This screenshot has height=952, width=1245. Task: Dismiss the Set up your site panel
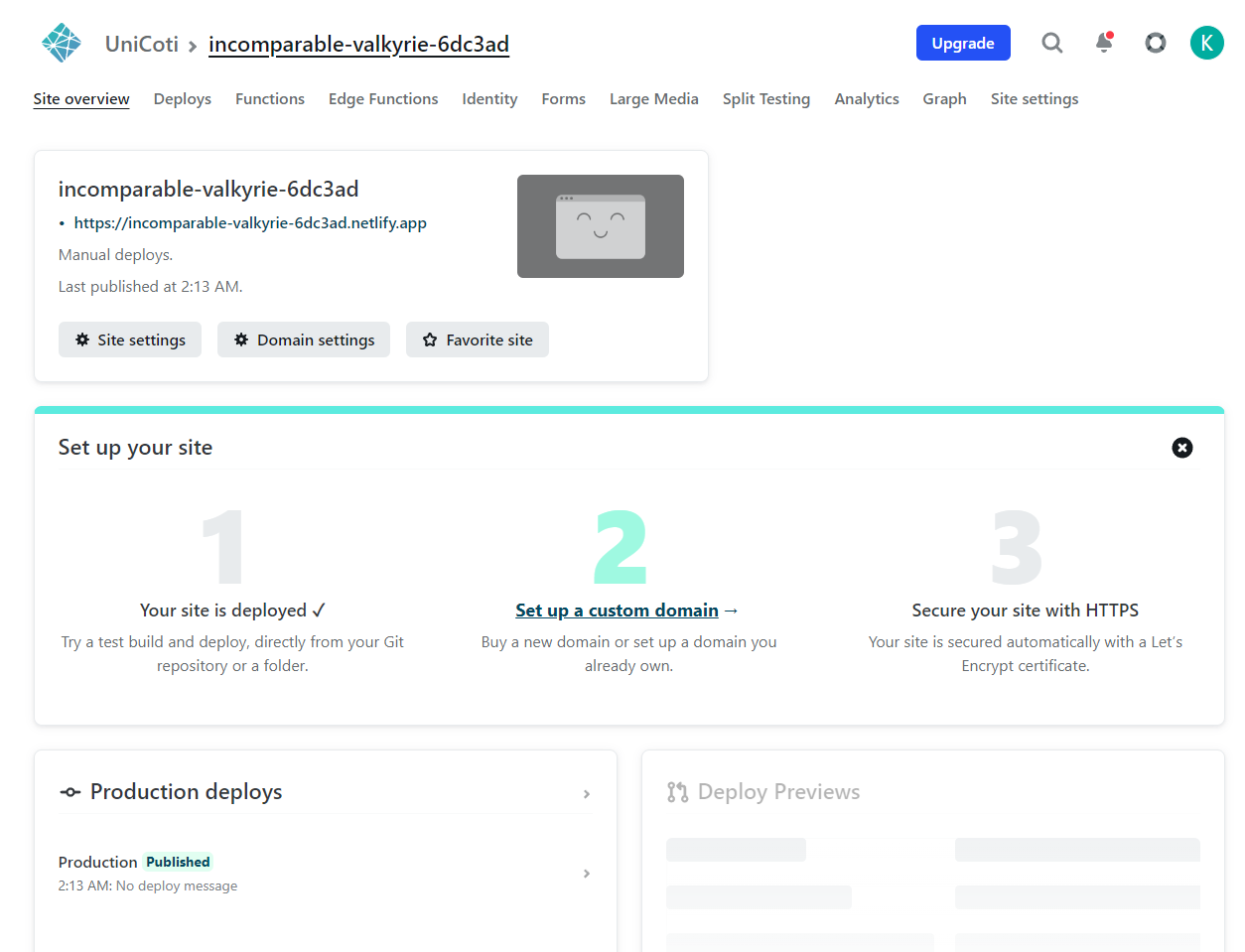(x=1182, y=448)
